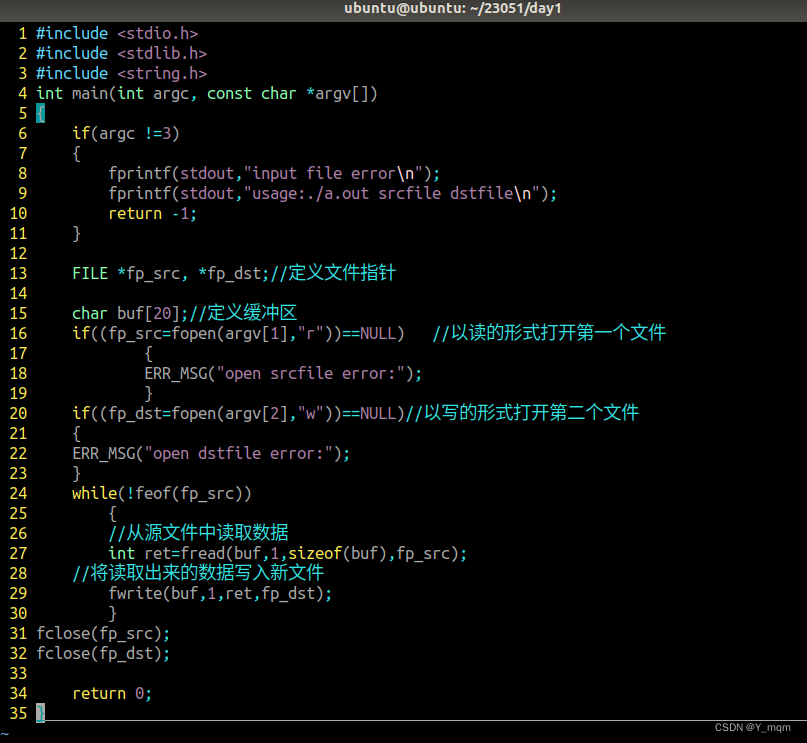Click the 'fclose(fp_dst);' line
807x743 pixels.
click(x=103, y=654)
